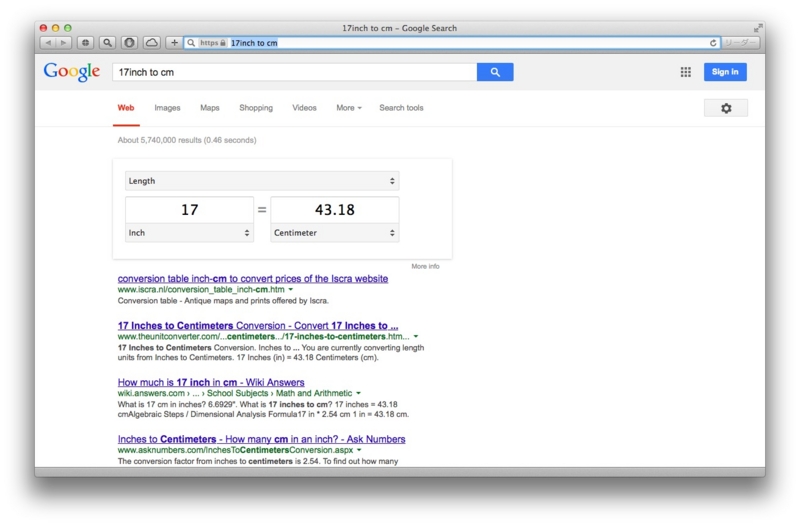Click the search magnifier icon inside address bar
This screenshot has height=525, width=800.
pyautogui.click(x=191, y=43)
